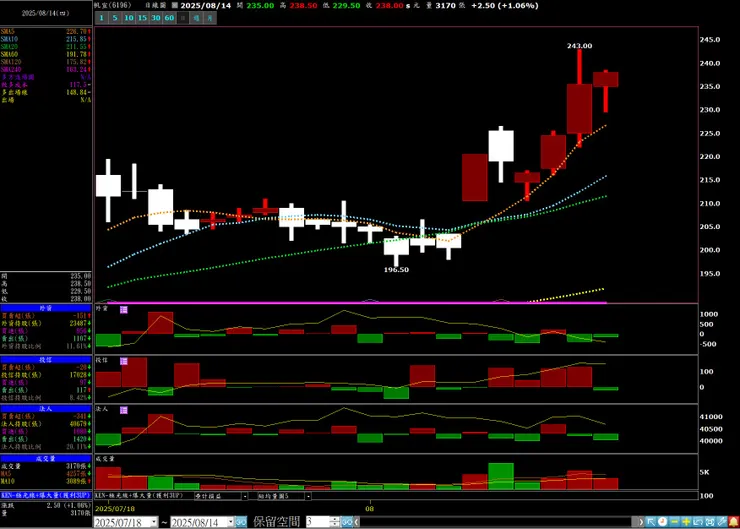Open the purple list icon in 投信 panel
The width and height of the screenshot is (740, 529).
click(x=124, y=361)
